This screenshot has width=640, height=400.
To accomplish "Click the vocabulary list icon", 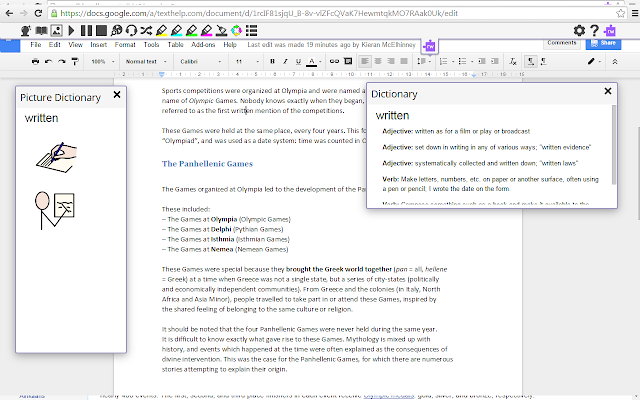I will (x=251, y=31).
